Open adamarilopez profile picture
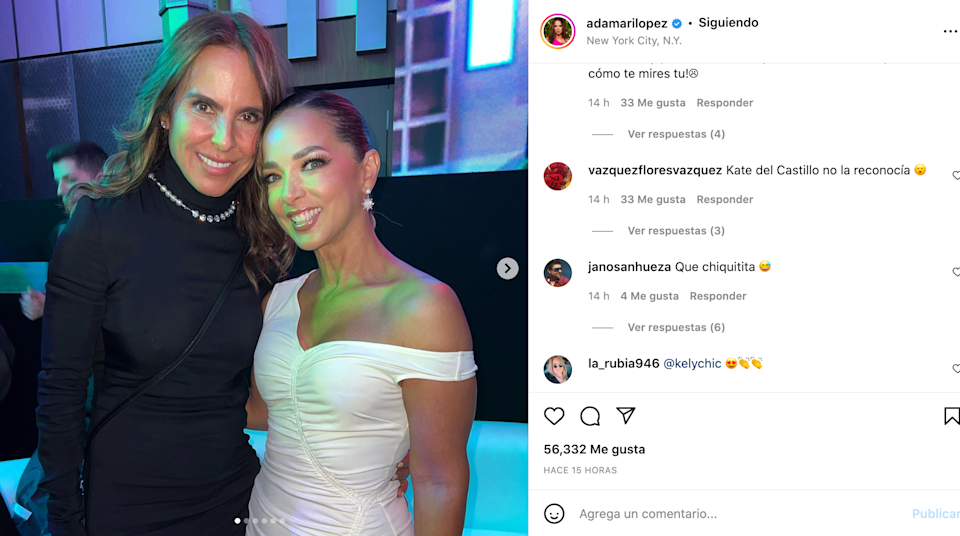The height and width of the screenshot is (536, 960). point(558,31)
